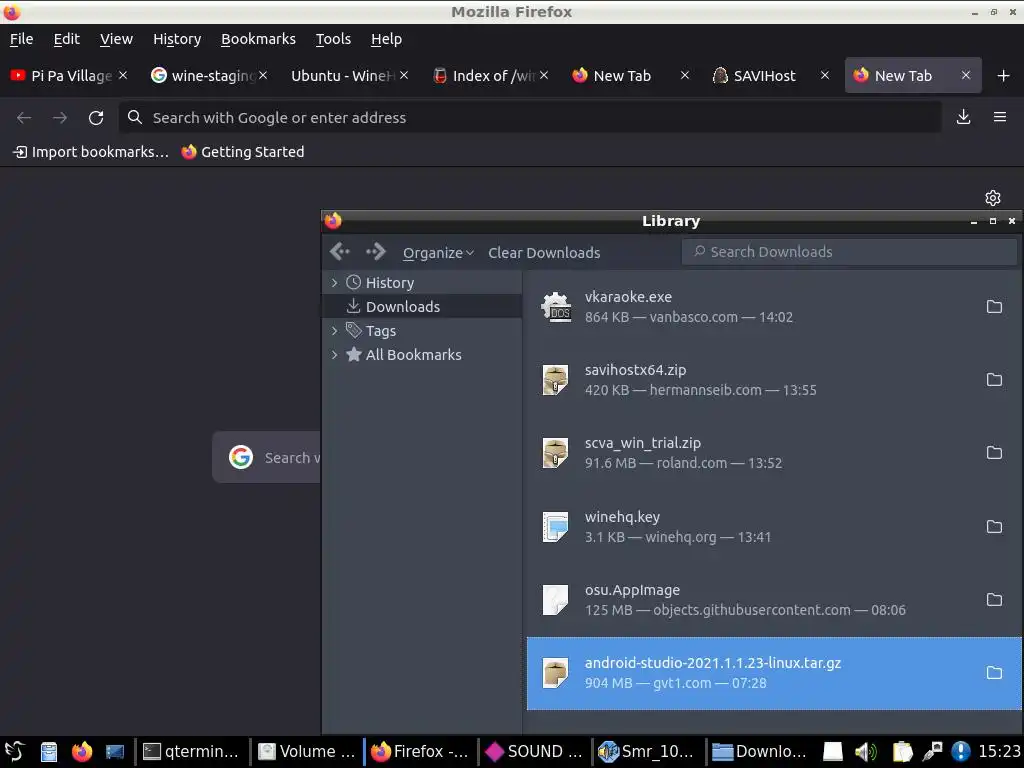Open the New Tab personalize gear
Viewport: 1024px width, 768px height.
(993, 198)
